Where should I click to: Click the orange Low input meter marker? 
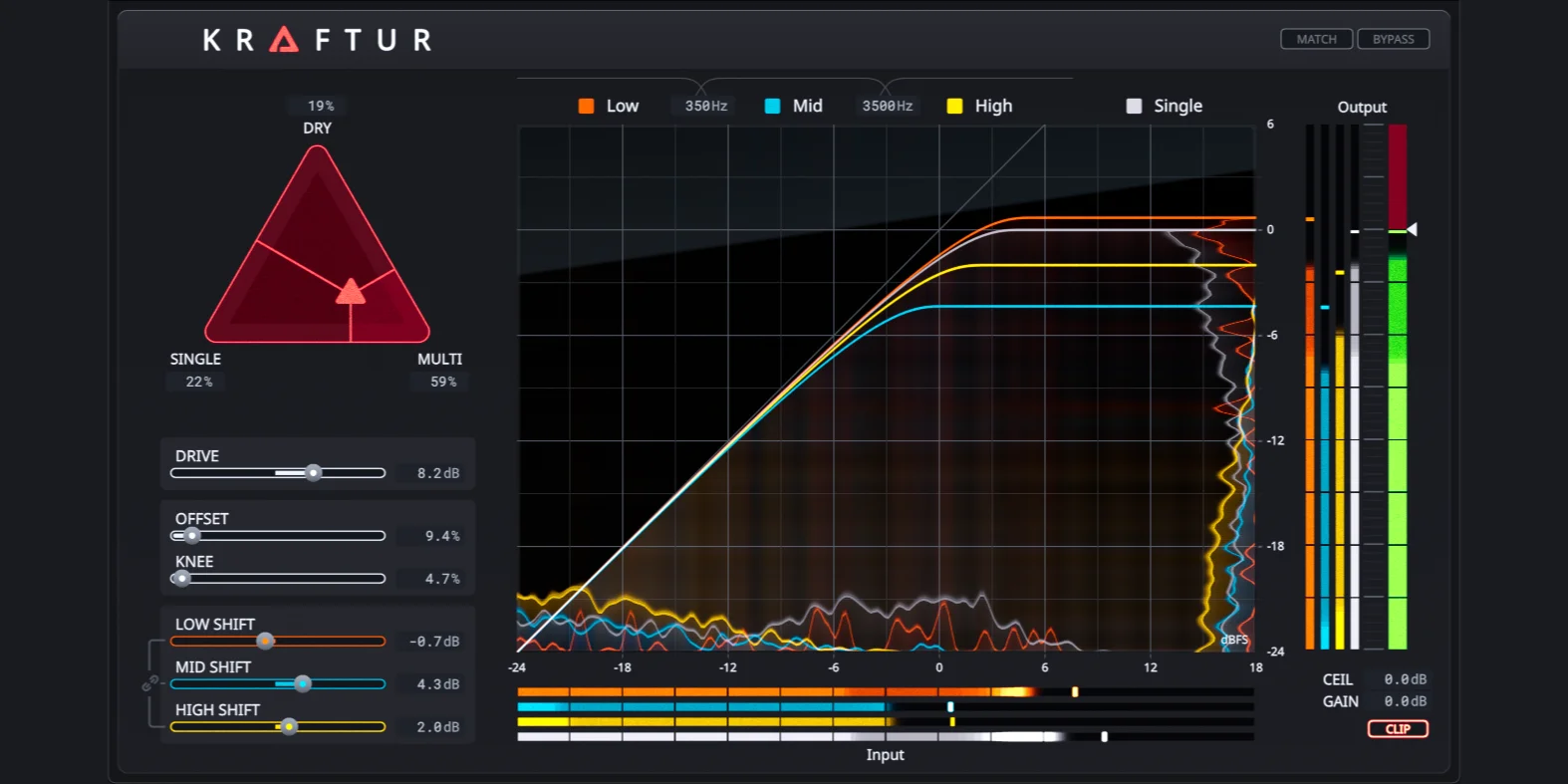[x=1075, y=691]
